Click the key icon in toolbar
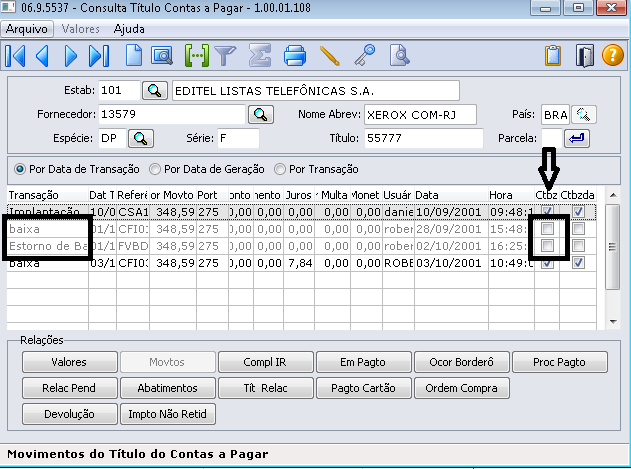 pyautogui.click(x=365, y=56)
